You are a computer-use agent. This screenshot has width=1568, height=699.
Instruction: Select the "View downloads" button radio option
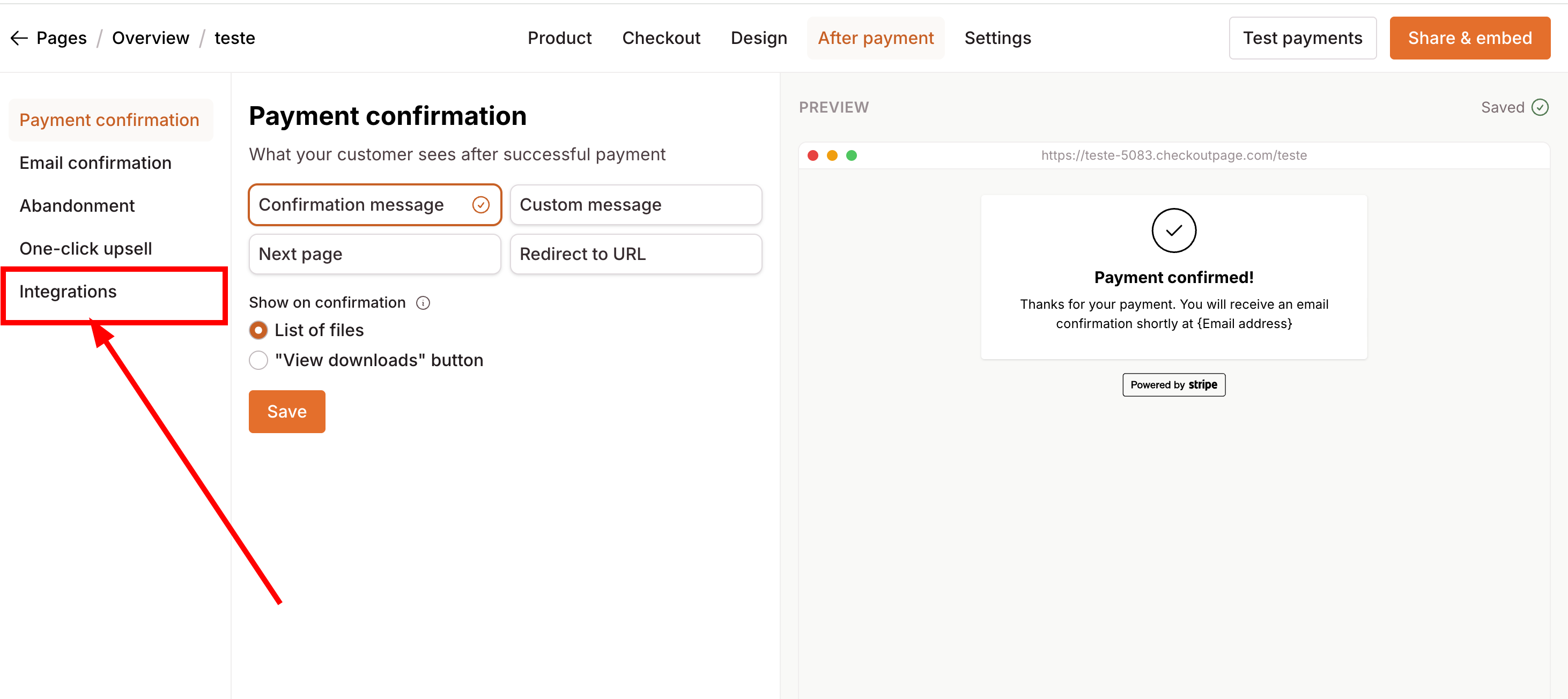(258, 360)
